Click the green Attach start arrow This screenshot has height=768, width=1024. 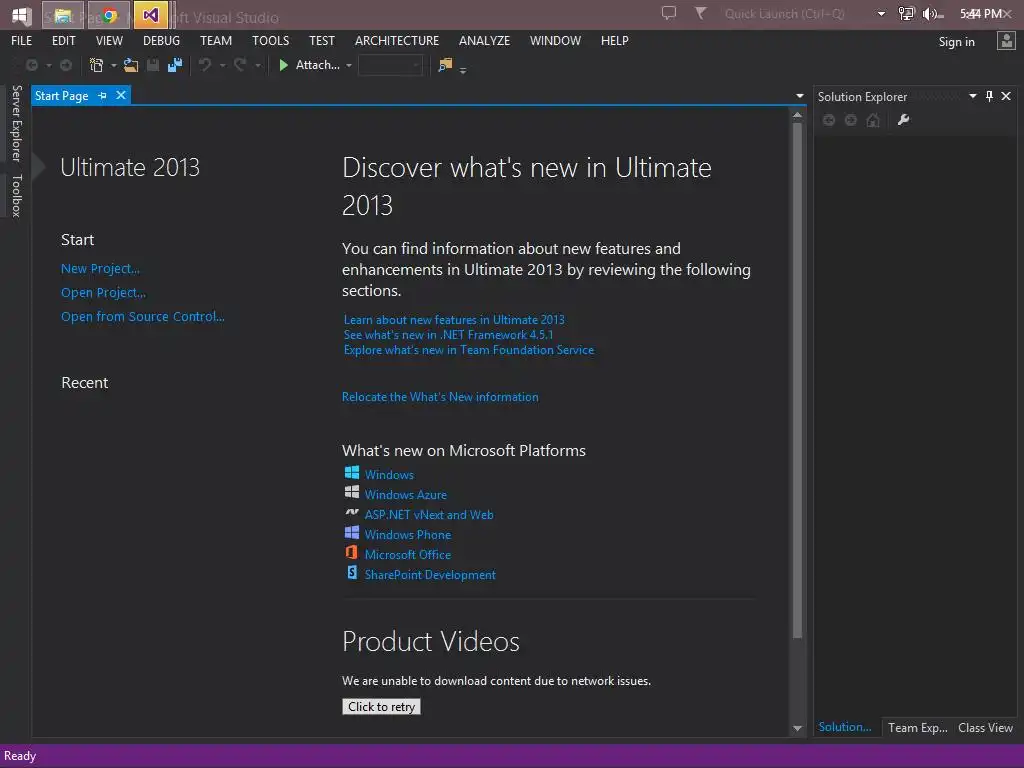point(283,65)
